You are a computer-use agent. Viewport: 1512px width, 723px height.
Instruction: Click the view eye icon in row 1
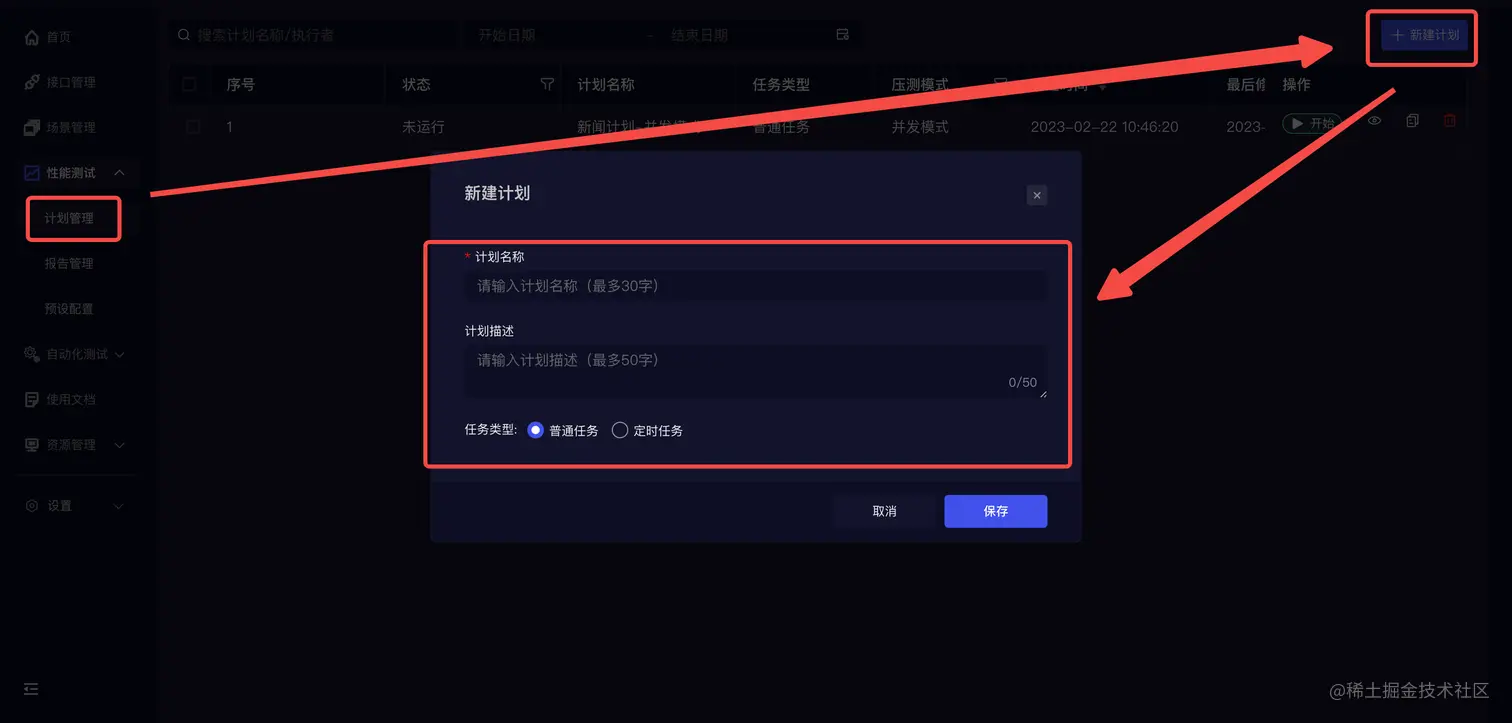click(1375, 121)
